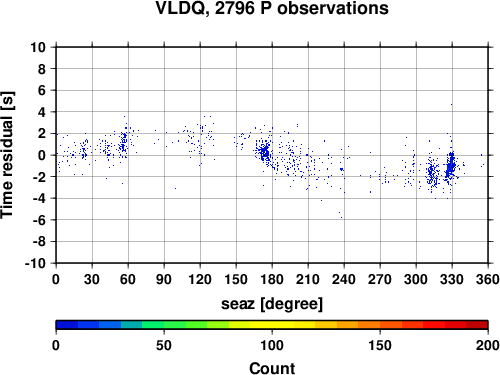Click the y-axis tick label 10
Image resolution: width=500 pixels, height=375 pixels.
coord(38,47)
